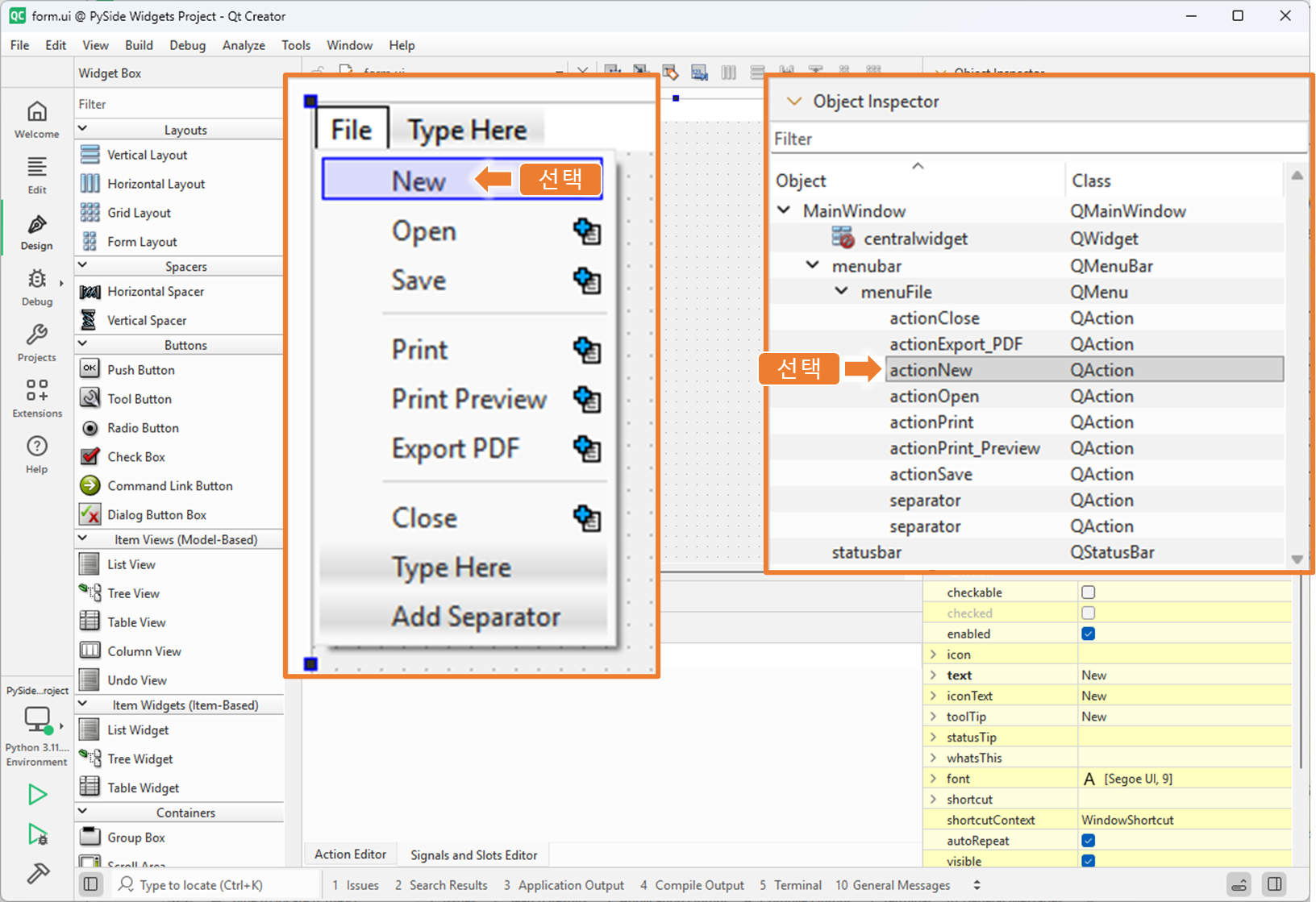Collapse the Spacers category
The image size is (1316, 902).
[x=82, y=265]
